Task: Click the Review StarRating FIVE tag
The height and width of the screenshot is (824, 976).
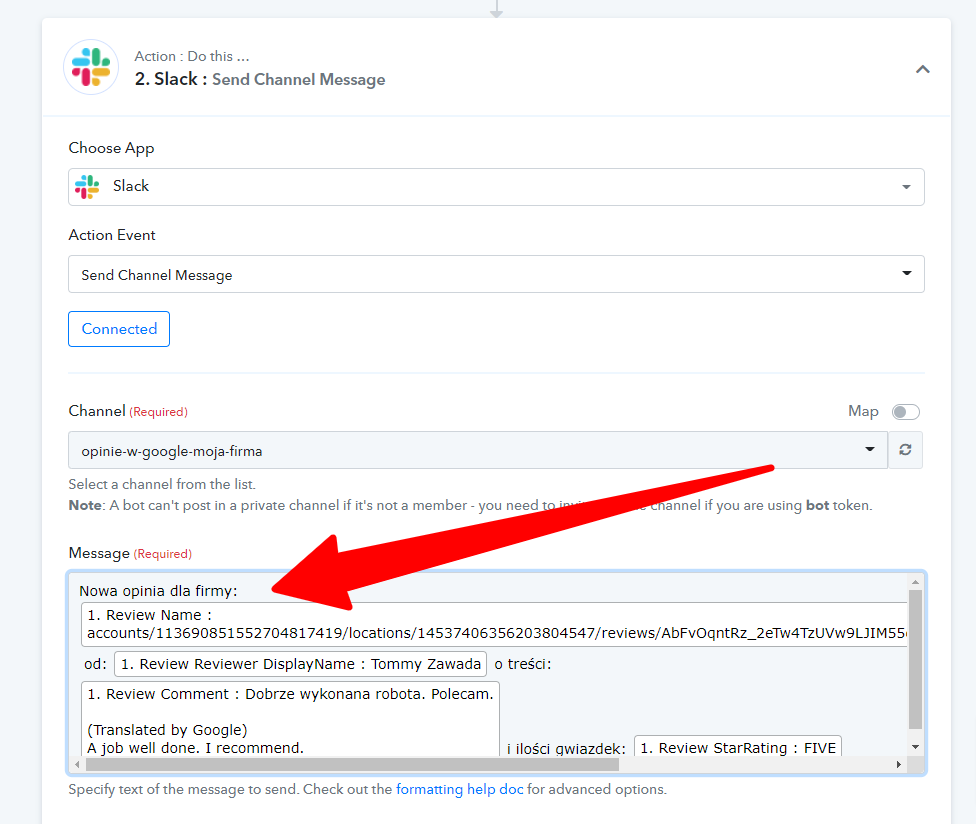Action: coord(738,747)
